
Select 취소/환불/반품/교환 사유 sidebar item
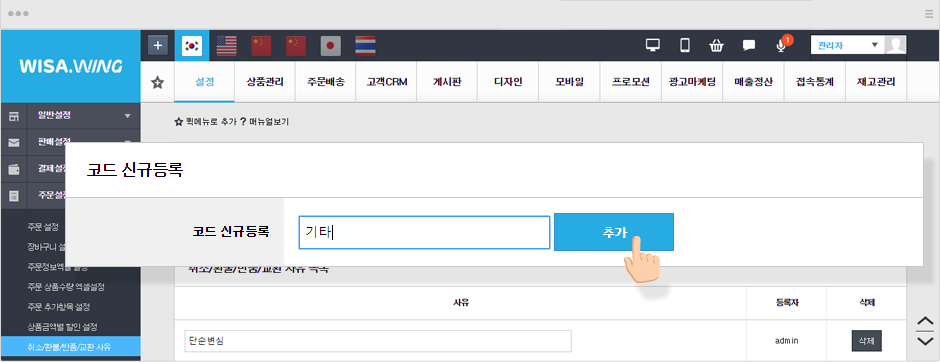coord(70,346)
